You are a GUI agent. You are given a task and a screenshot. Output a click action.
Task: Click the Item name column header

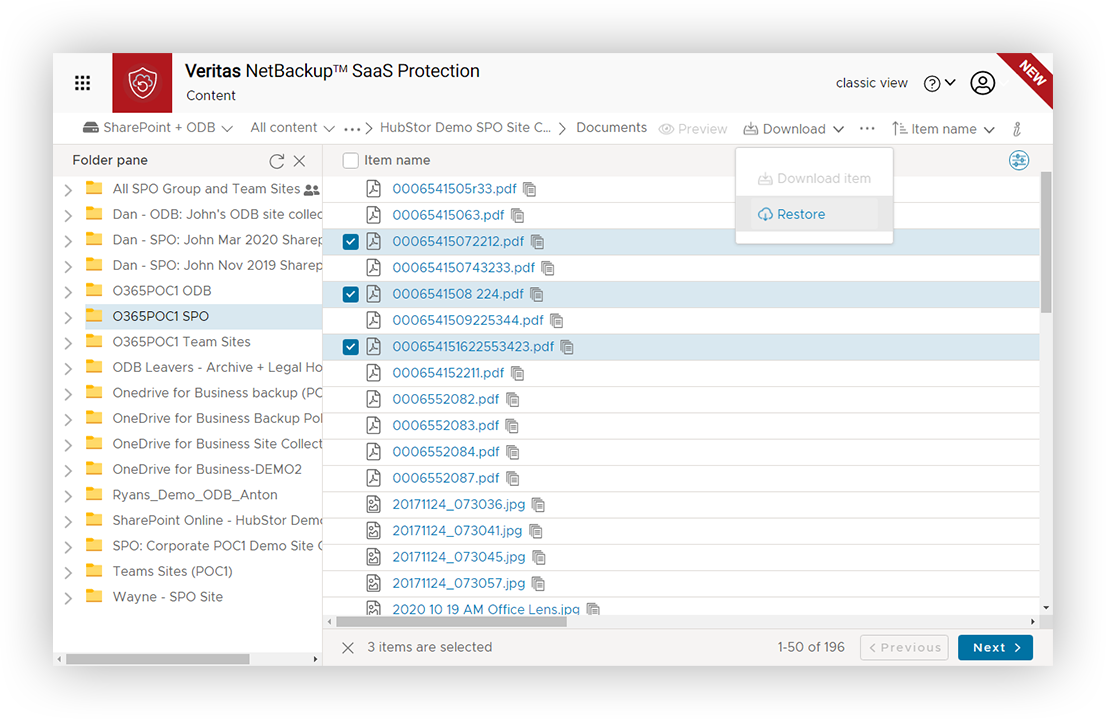(x=397, y=161)
